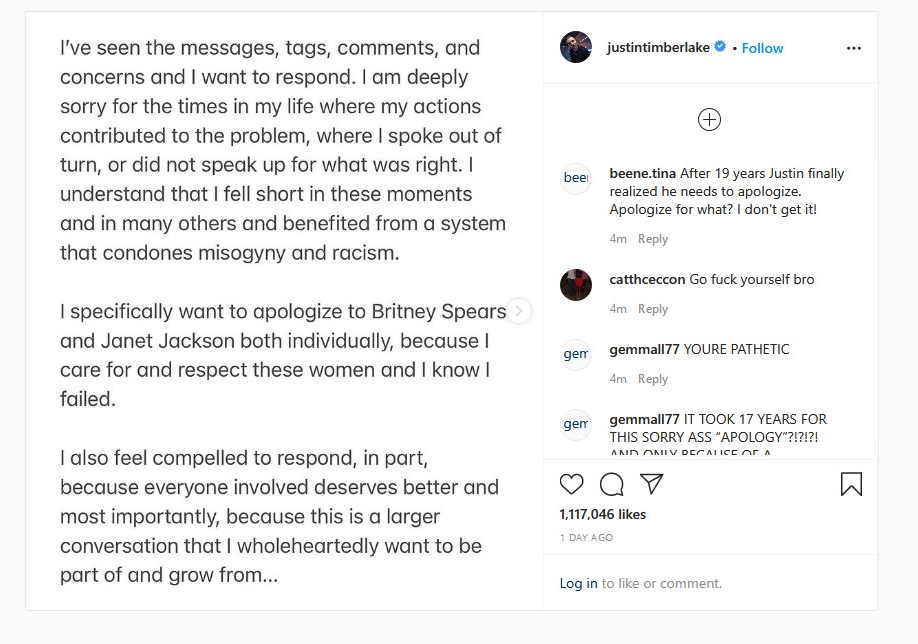Image resolution: width=918 pixels, height=644 pixels.
Task: Open justintimberlake profile picture
Action: point(576,47)
